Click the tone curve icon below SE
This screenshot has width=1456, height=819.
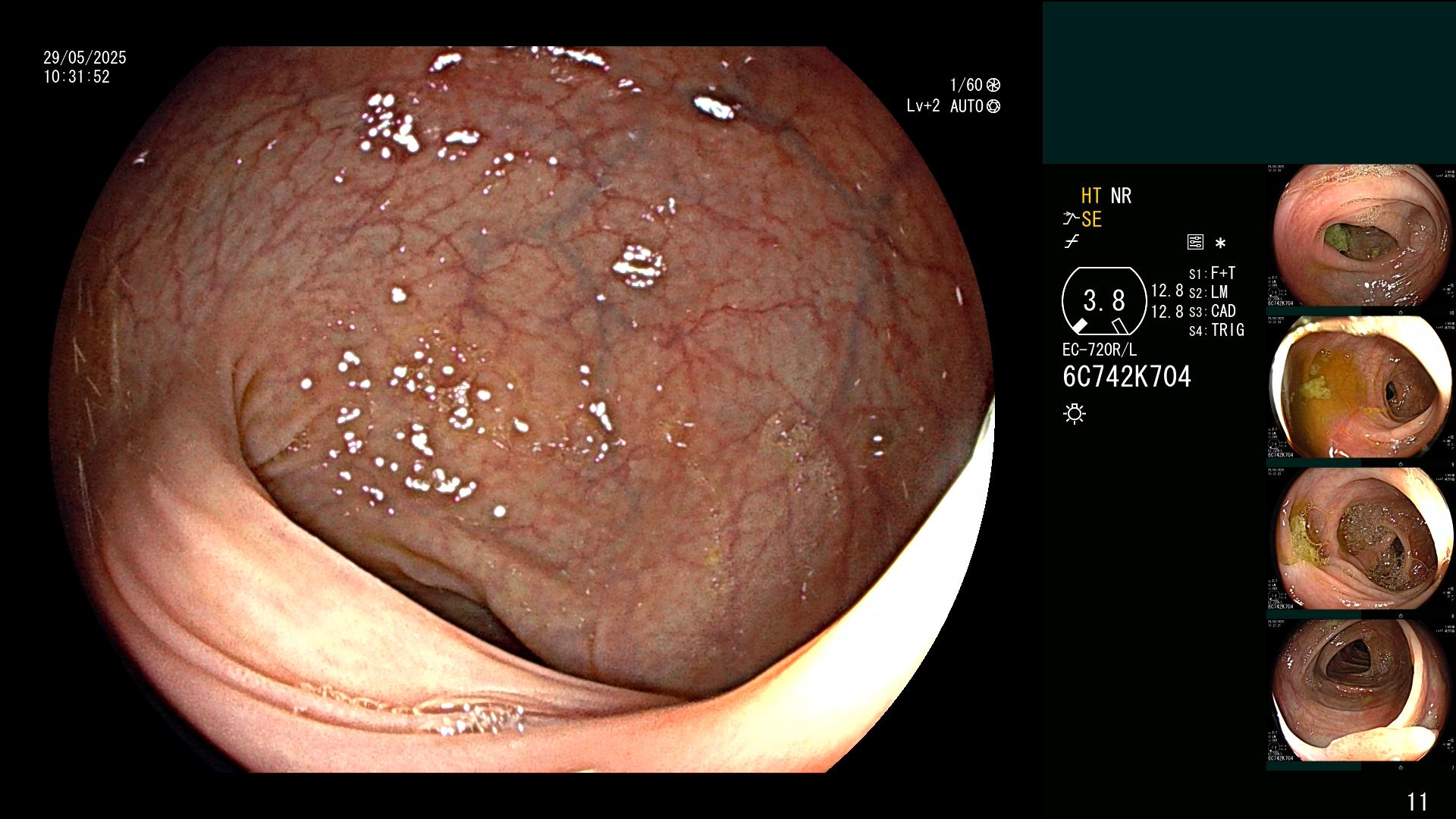tap(1072, 242)
